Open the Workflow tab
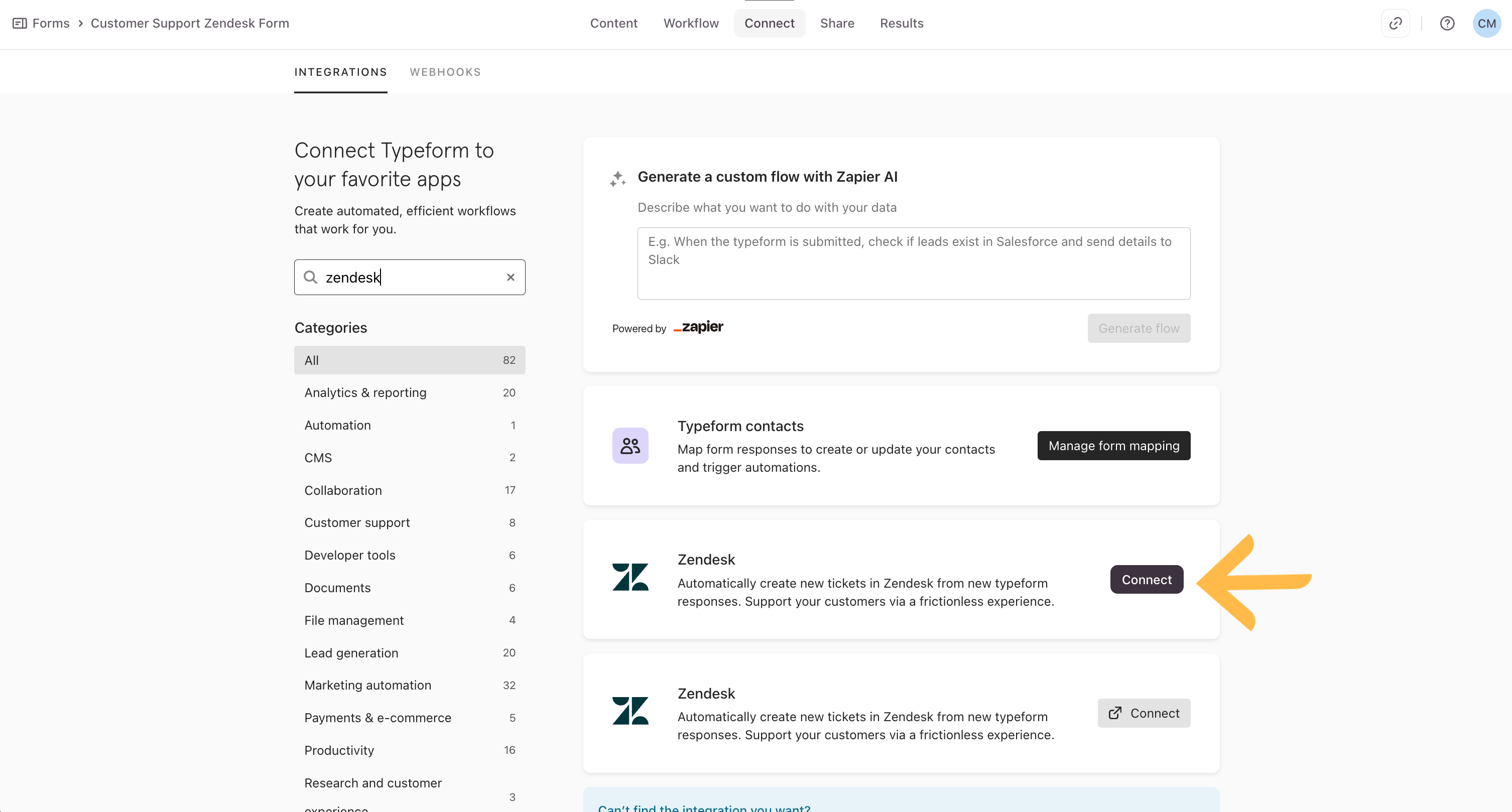 pos(691,24)
